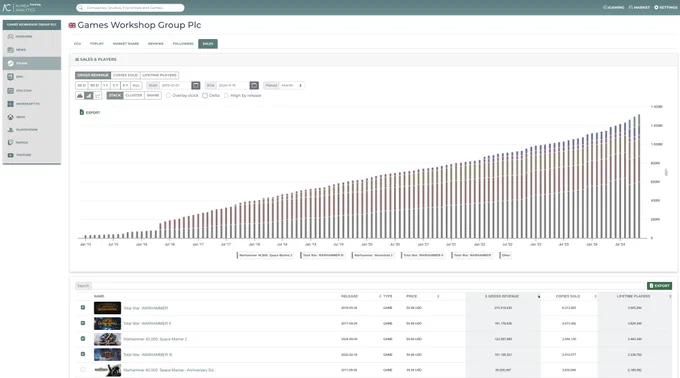Click the Alinea Analytics logo
The image size is (680, 378).
22,7
